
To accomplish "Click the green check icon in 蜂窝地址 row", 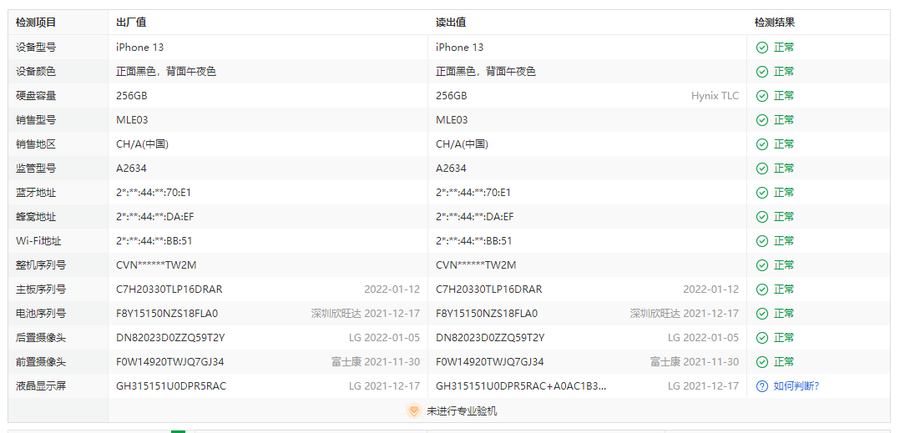I will (762, 216).
